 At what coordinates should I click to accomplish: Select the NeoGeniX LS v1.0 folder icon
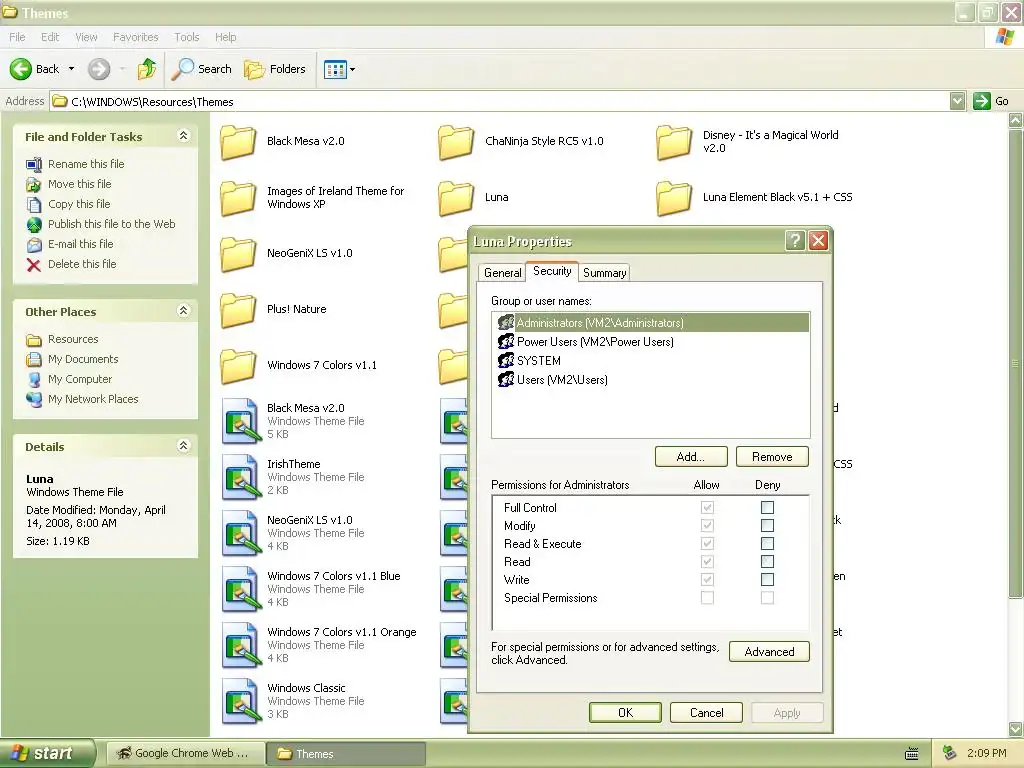pos(238,254)
